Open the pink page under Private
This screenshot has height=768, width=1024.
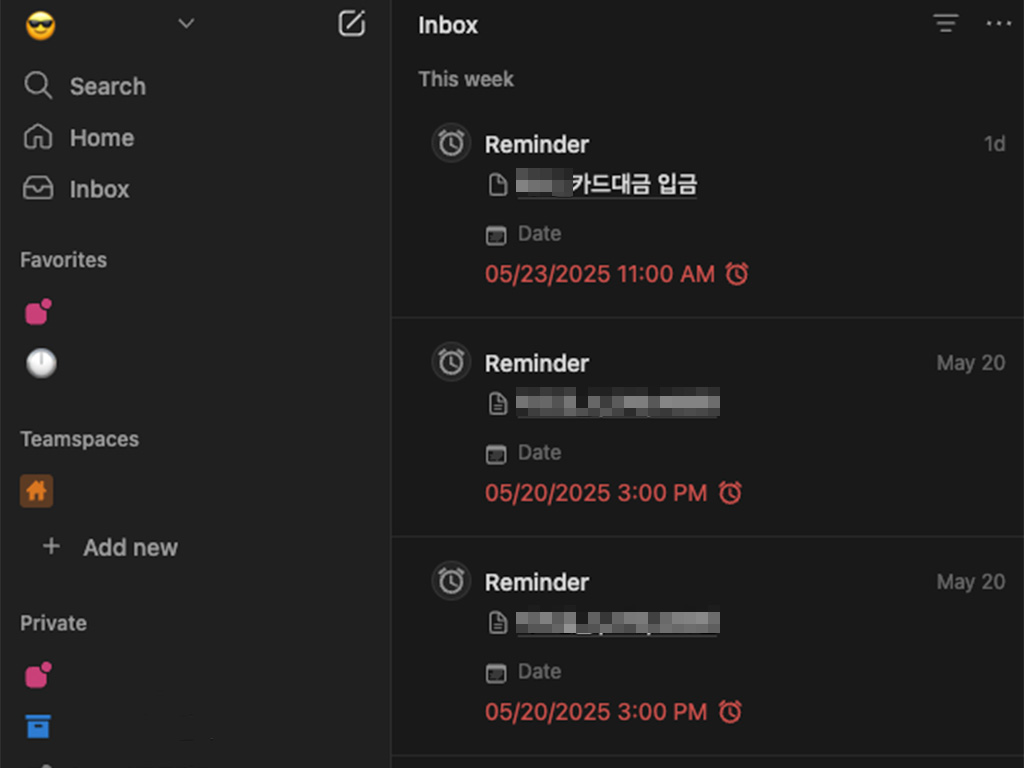point(38,675)
